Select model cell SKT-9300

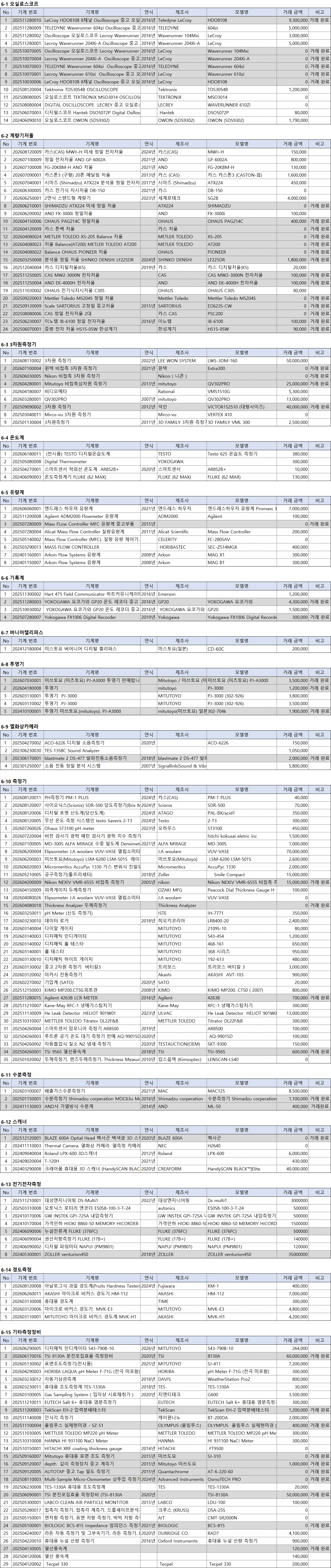tap(241, 1044)
